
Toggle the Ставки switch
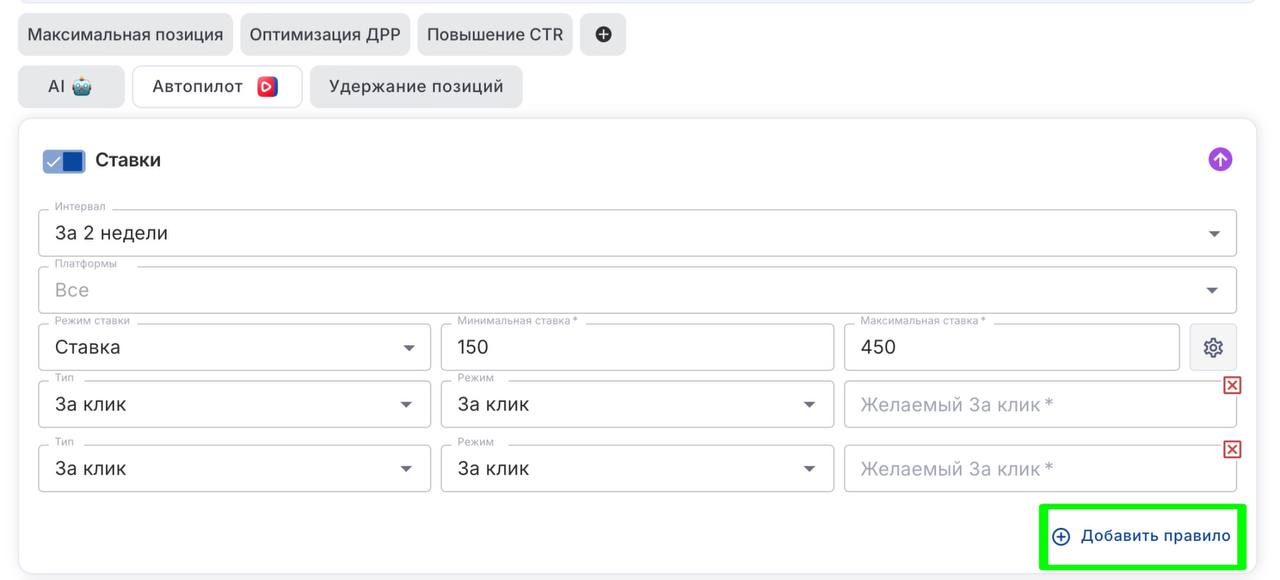coord(64,161)
